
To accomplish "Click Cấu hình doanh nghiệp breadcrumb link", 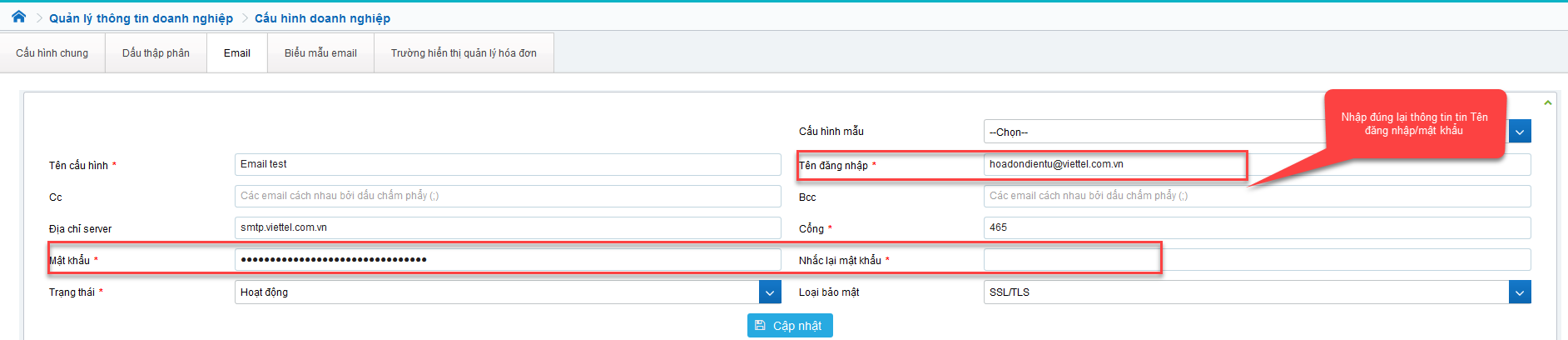I will 322,18.
